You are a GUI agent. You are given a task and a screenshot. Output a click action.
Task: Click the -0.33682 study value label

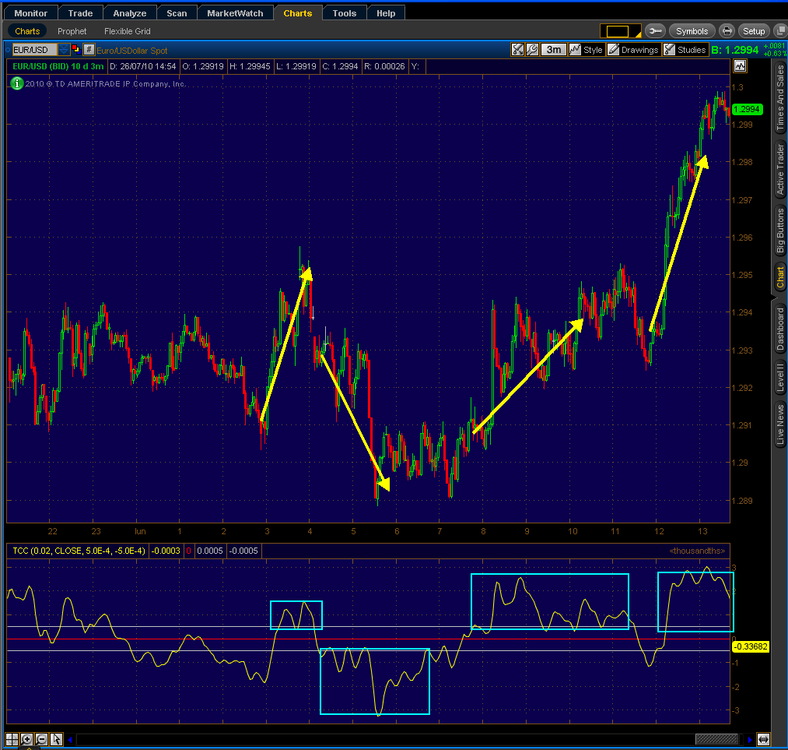(x=750, y=646)
